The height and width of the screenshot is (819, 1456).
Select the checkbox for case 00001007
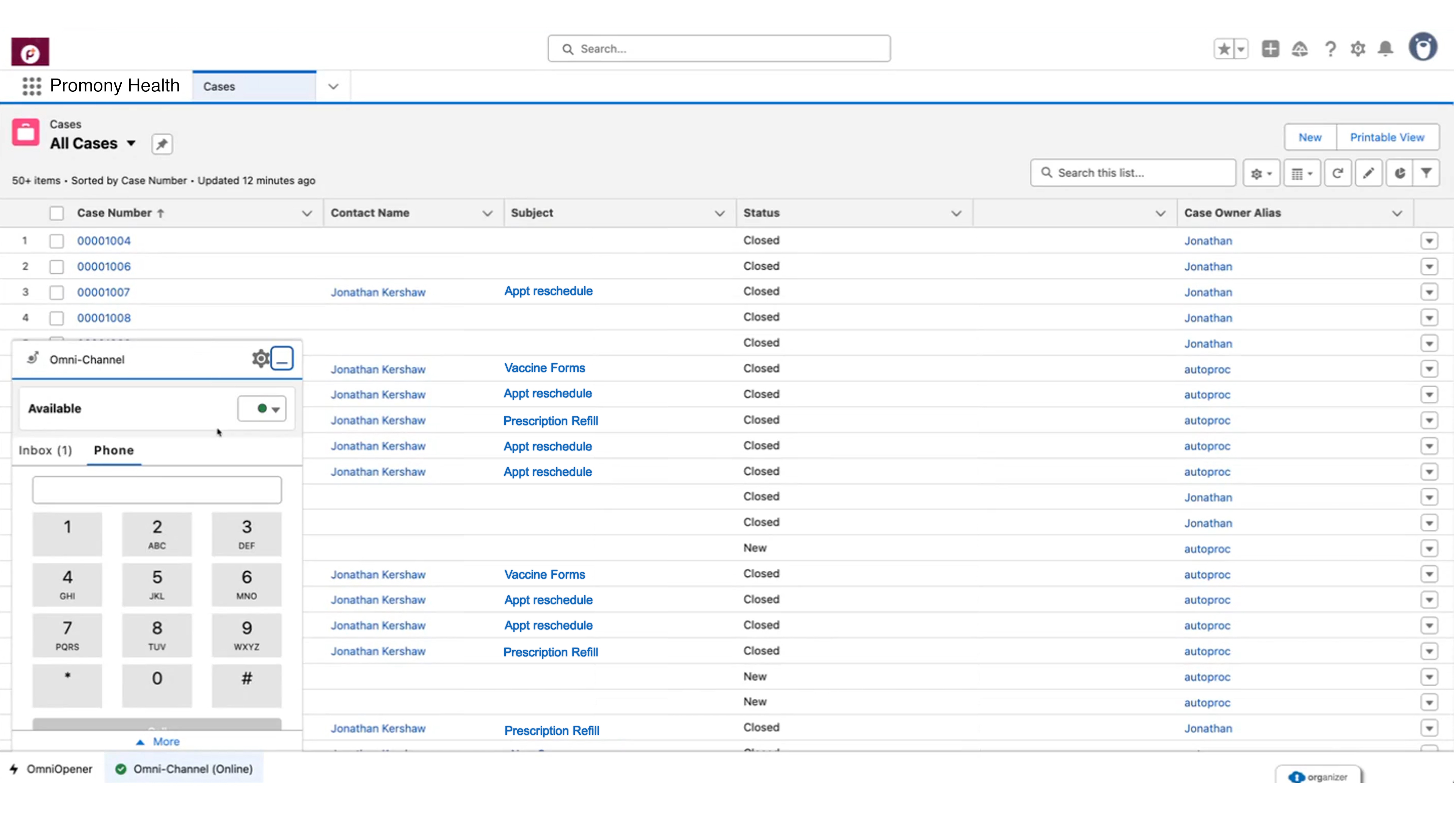(56, 292)
